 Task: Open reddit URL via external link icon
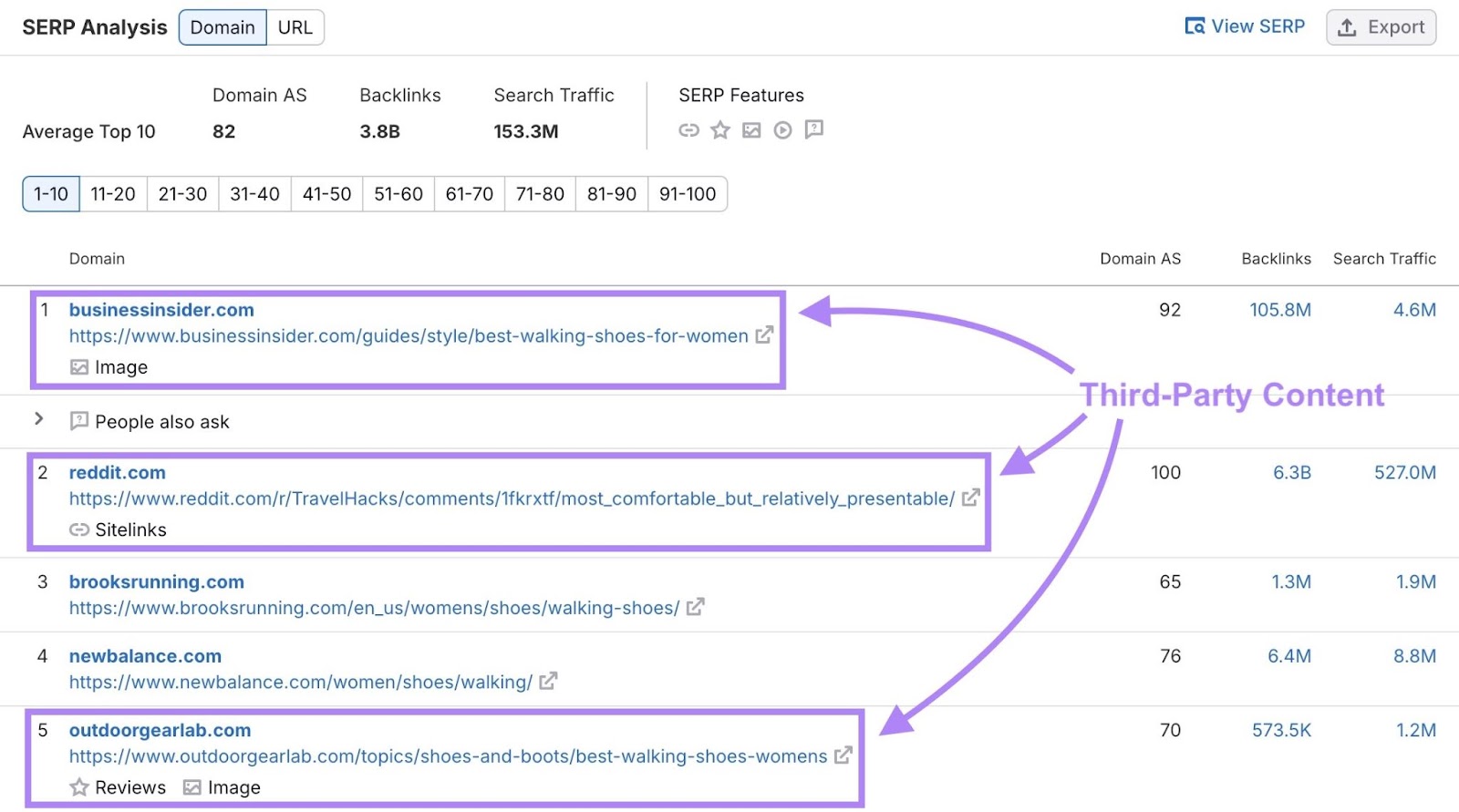point(971,498)
